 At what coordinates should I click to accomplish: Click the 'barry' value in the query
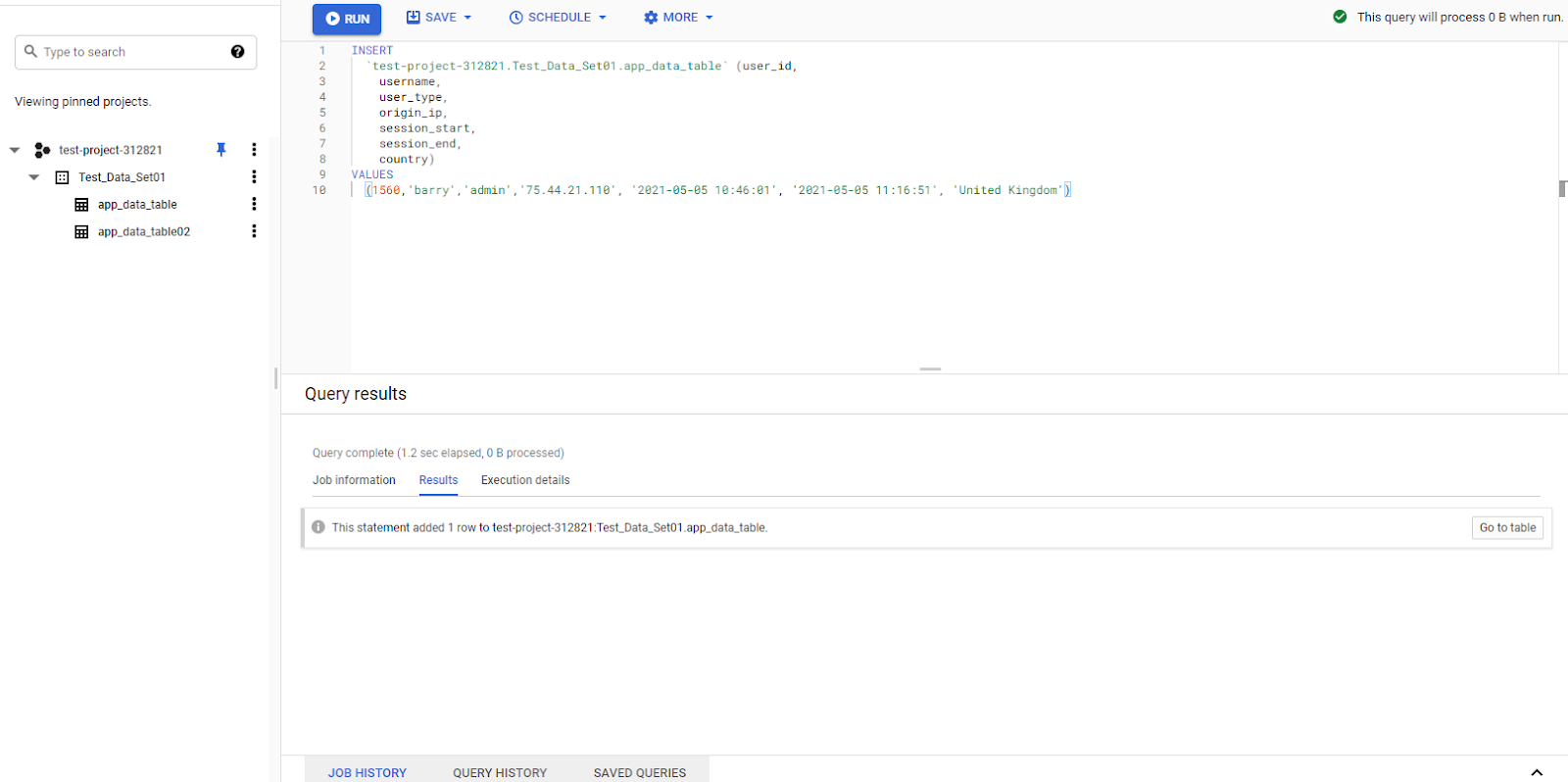pos(431,190)
